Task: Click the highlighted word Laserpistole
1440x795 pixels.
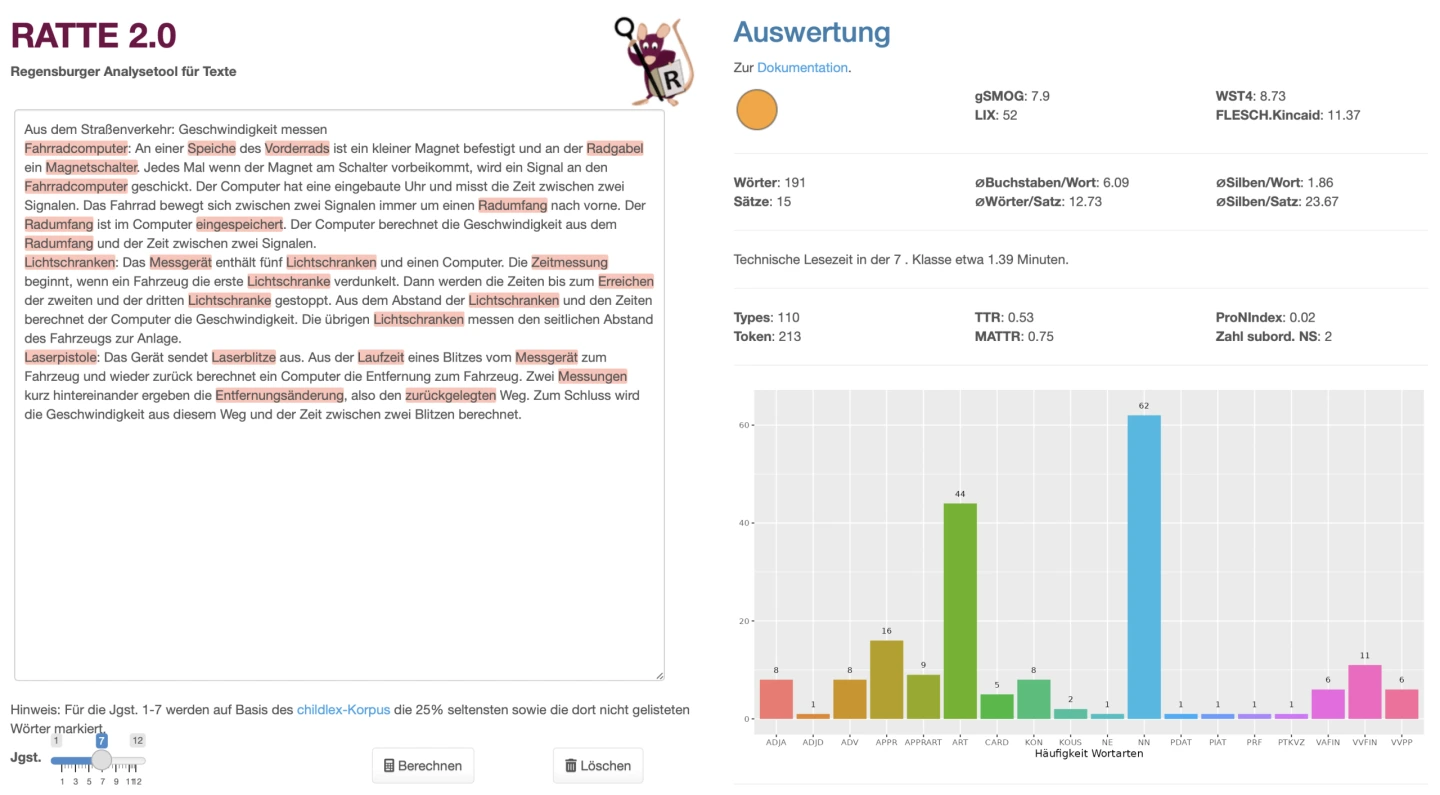Action: (x=61, y=357)
